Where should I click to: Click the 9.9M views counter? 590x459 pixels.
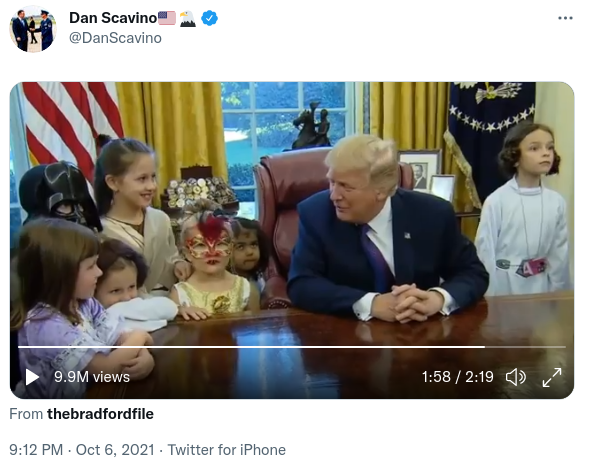(x=92, y=377)
